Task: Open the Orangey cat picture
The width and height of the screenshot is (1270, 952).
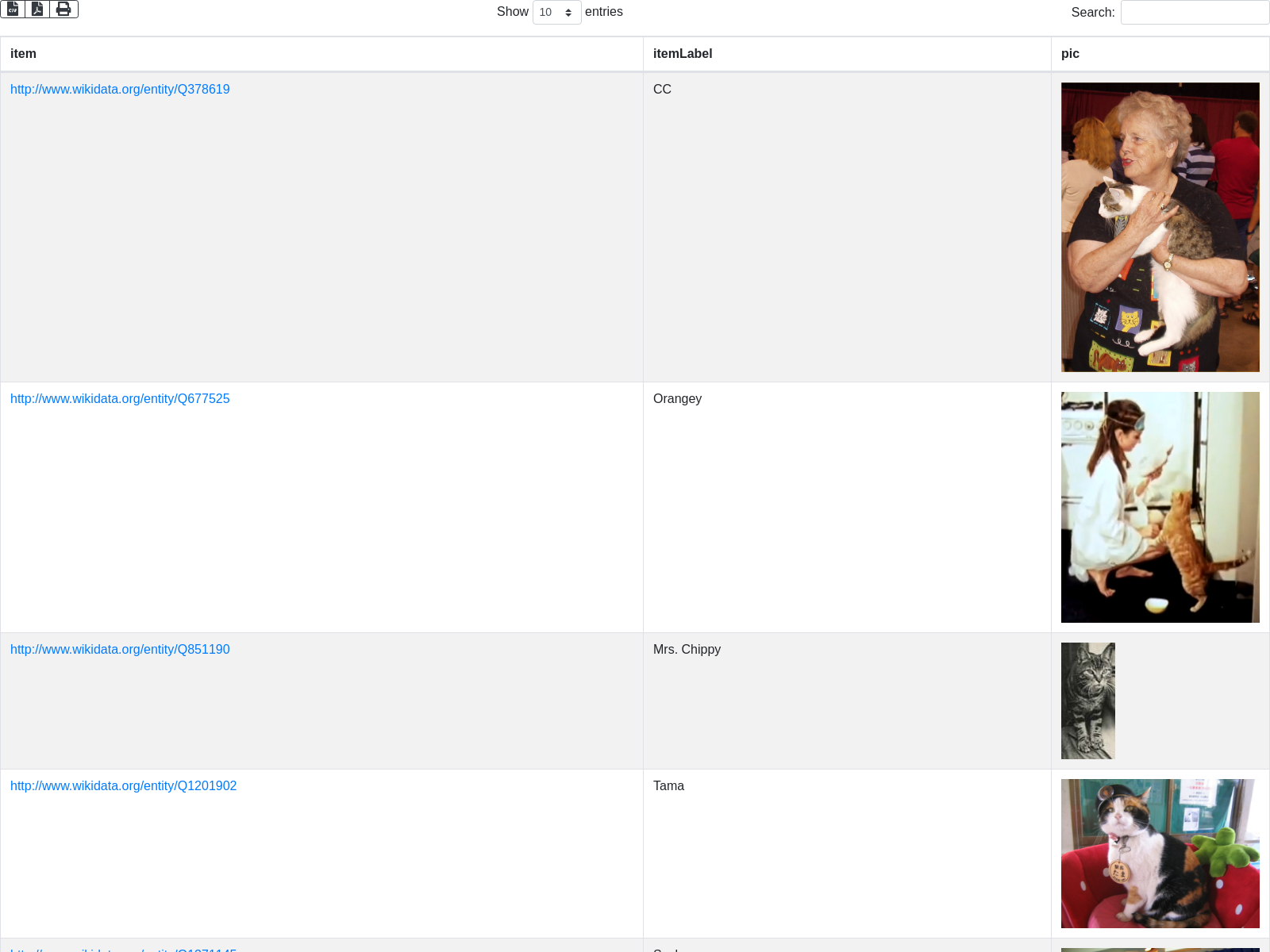Action: (x=1160, y=507)
